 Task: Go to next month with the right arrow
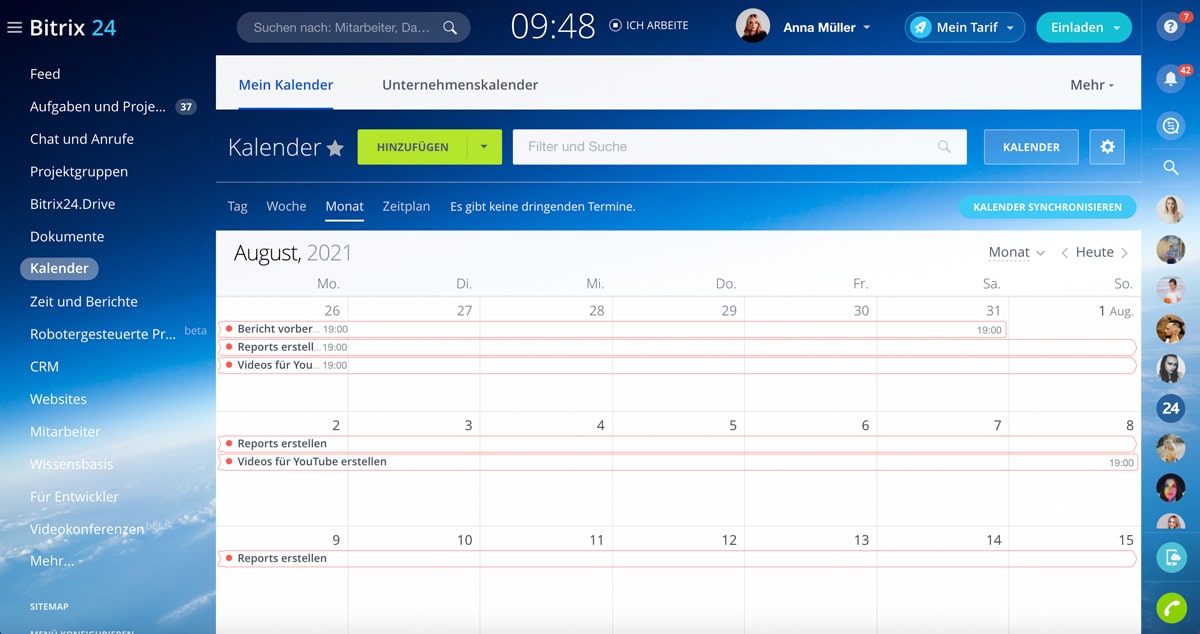point(1125,253)
